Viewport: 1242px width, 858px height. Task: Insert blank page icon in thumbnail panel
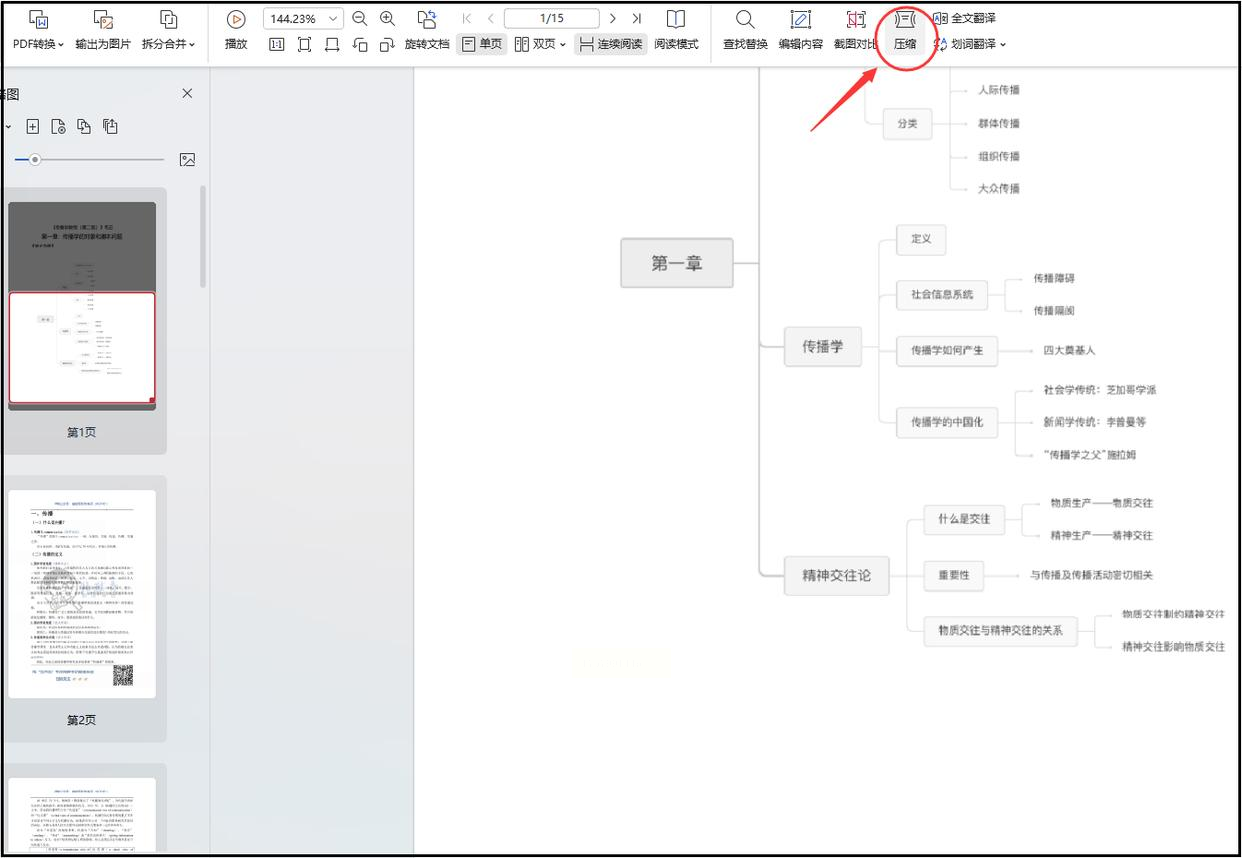click(x=33, y=126)
